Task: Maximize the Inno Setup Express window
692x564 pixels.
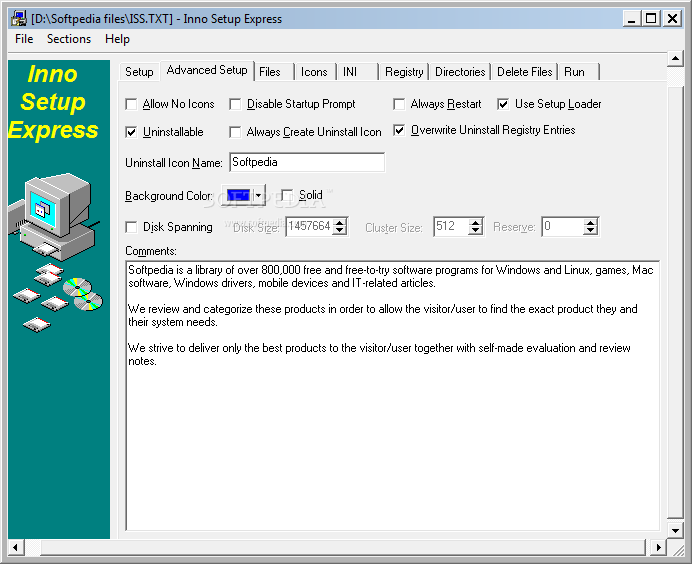Action: coord(651,19)
